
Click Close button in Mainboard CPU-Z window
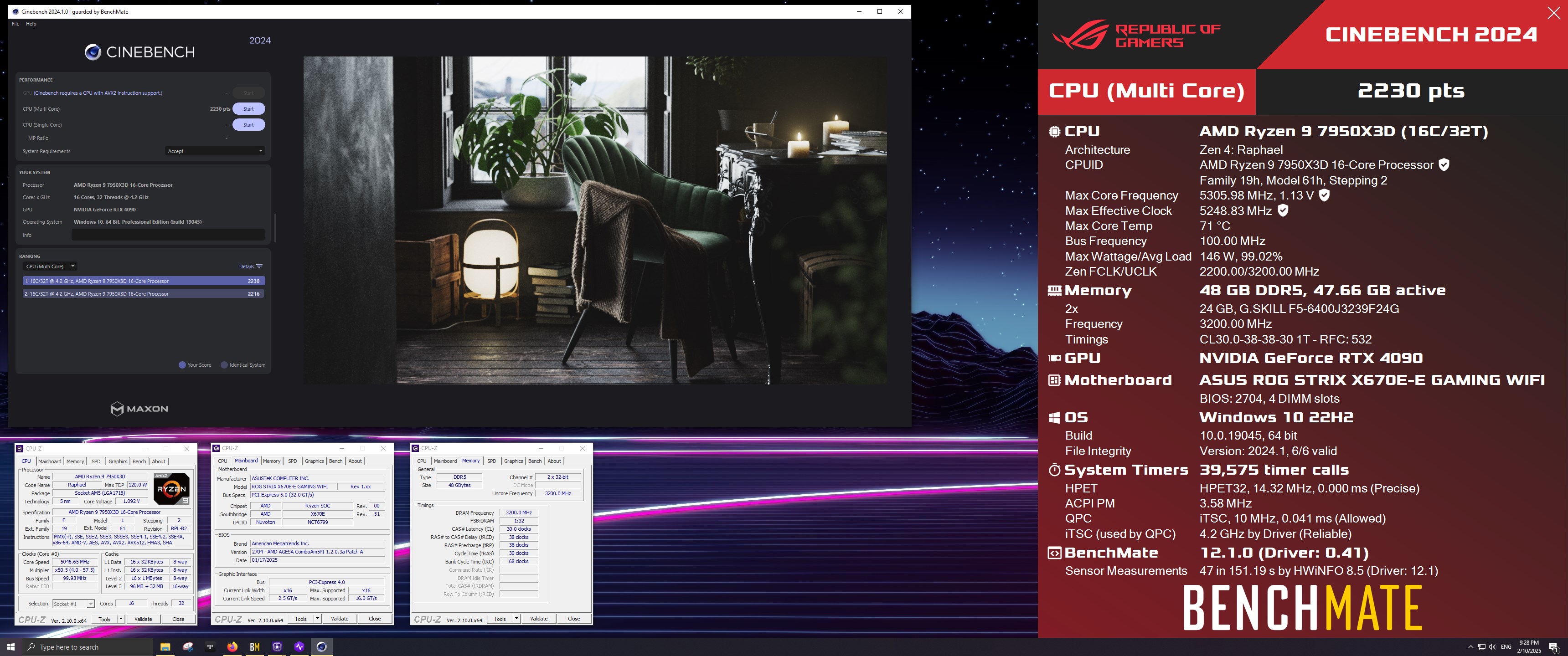point(375,618)
